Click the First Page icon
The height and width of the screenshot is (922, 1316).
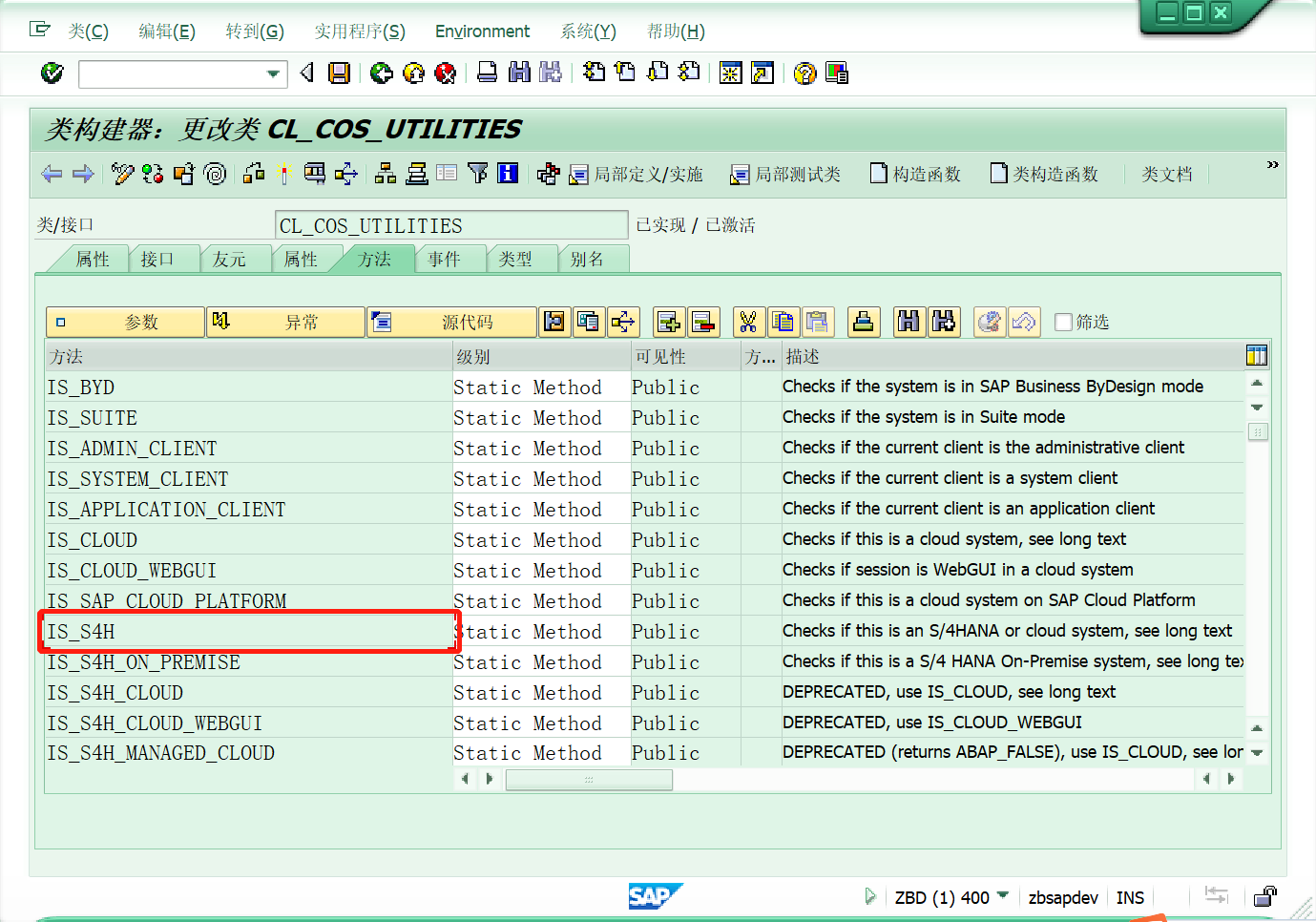pos(594,73)
